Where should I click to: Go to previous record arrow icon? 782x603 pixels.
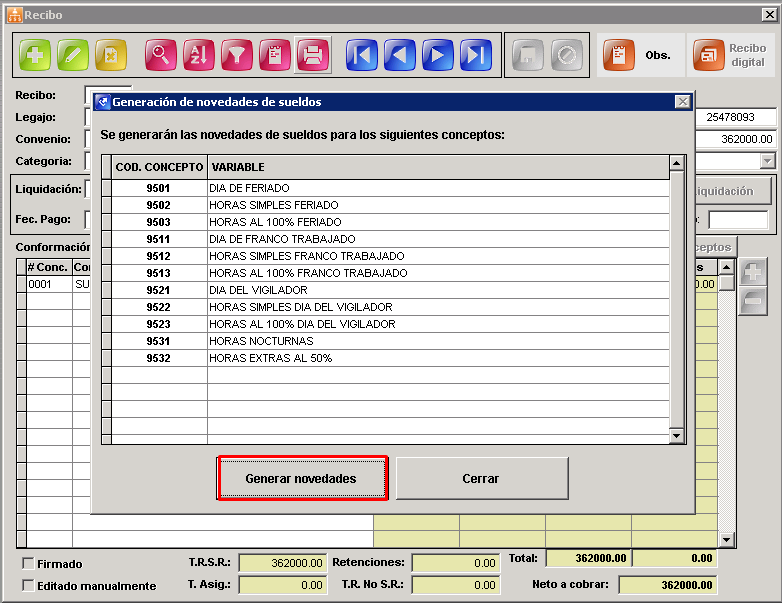pos(400,55)
